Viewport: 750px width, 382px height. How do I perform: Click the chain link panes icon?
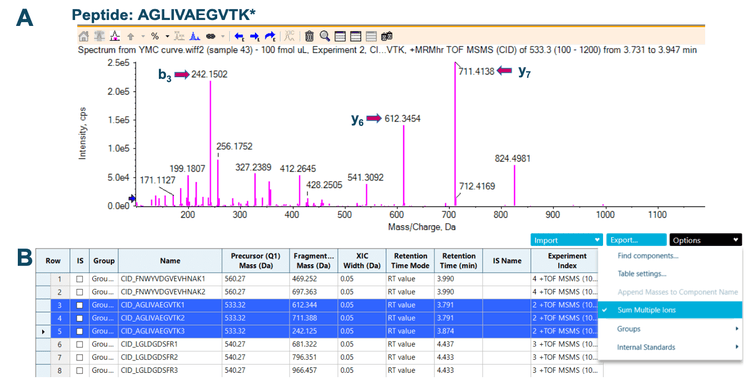point(210,36)
